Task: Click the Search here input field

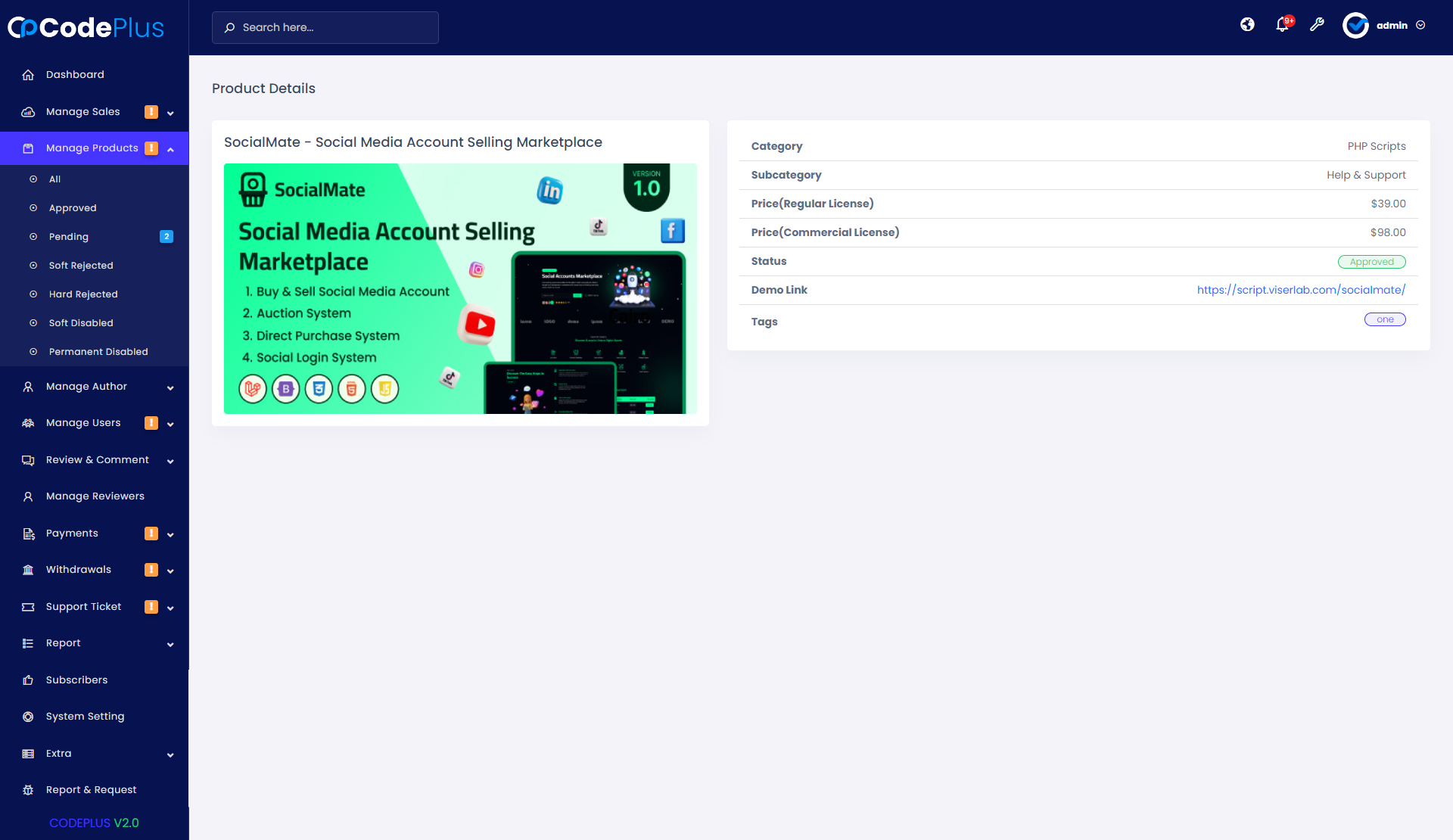Action: point(325,27)
